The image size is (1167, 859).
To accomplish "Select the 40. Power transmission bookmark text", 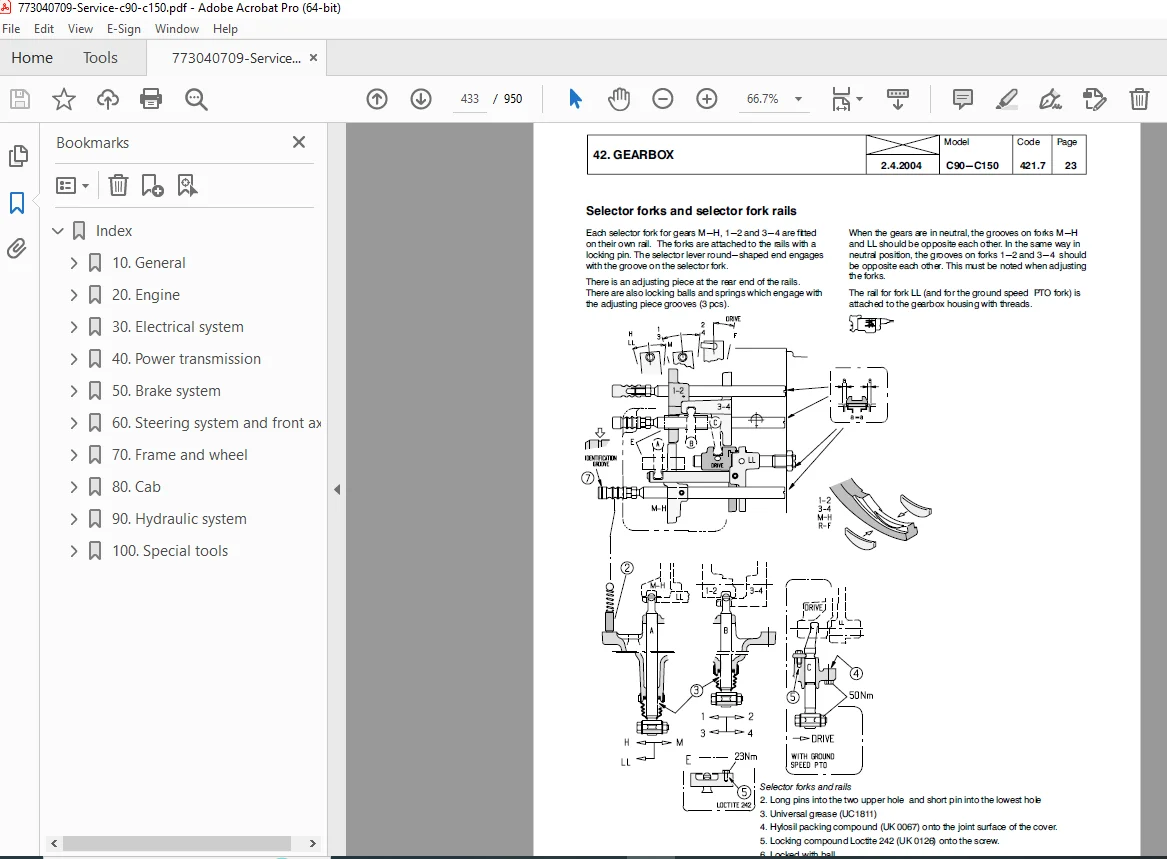I will (x=186, y=359).
